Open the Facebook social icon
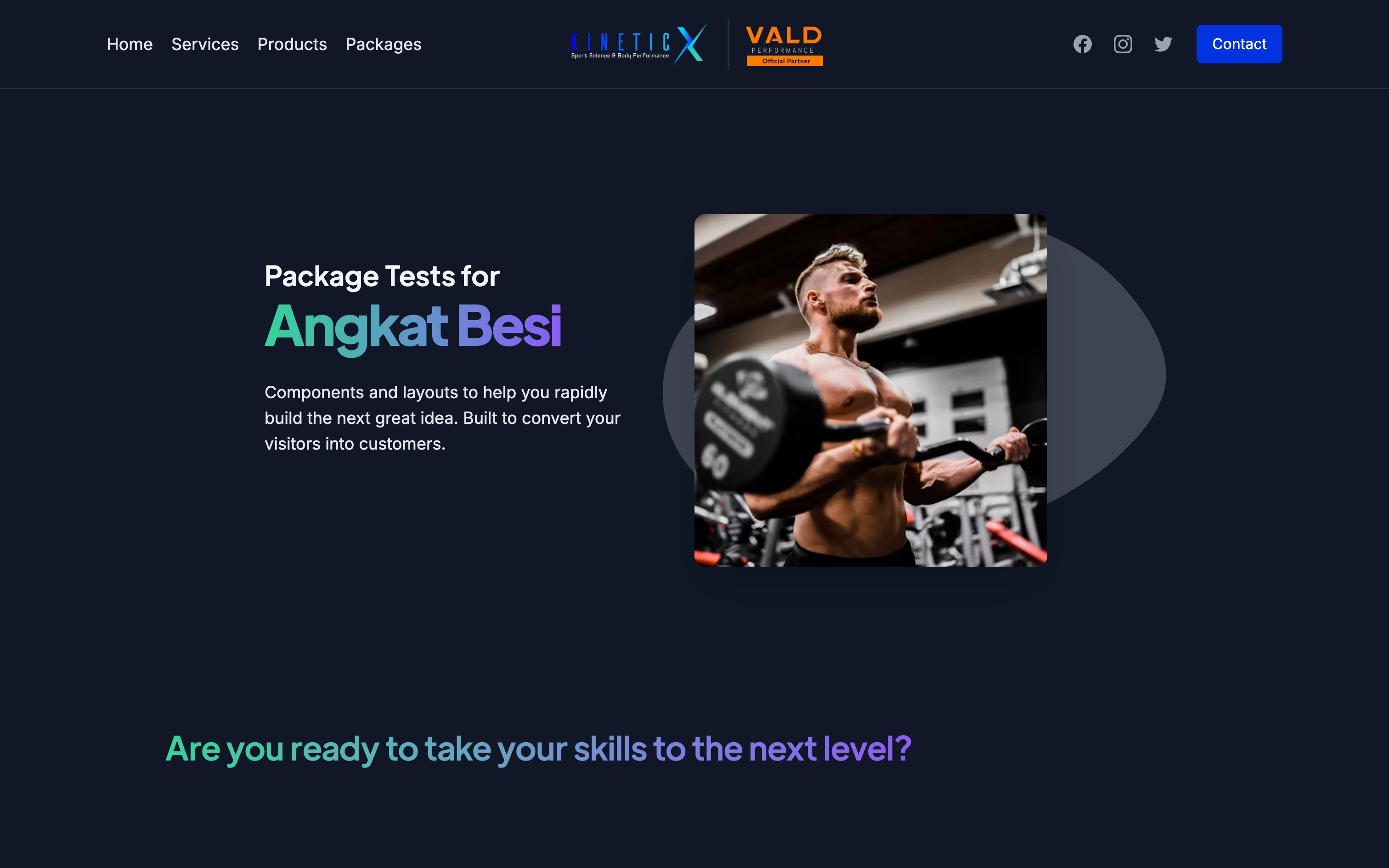This screenshot has height=868, width=1389. point(1082,44)
